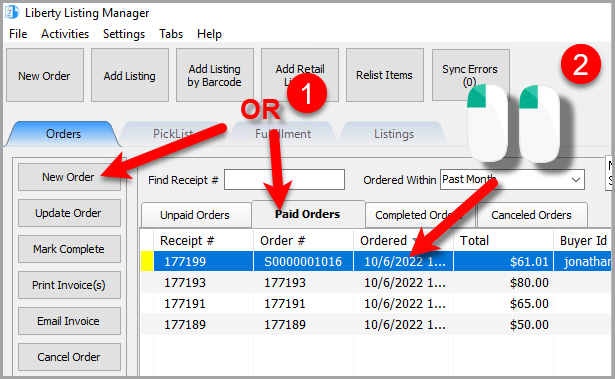This screenshot has width=615, height=379.
Task: Click the Add Listing toolbar button
Action: pyautogui.click(x=130, y=75)
